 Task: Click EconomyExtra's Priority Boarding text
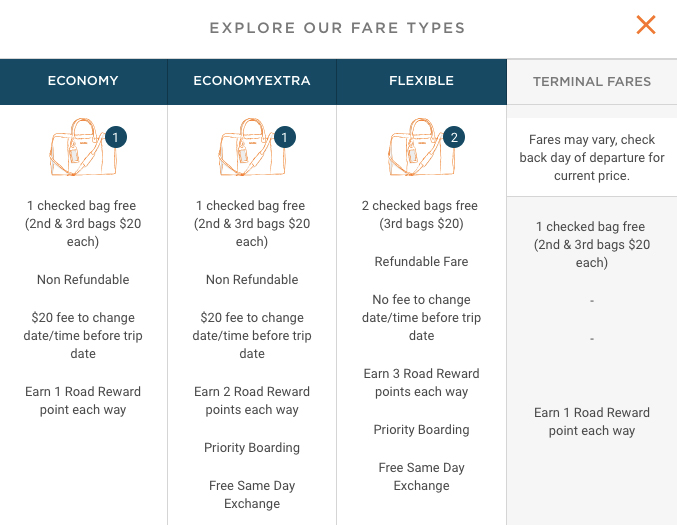pyautogui.click(x=252, y=448)
